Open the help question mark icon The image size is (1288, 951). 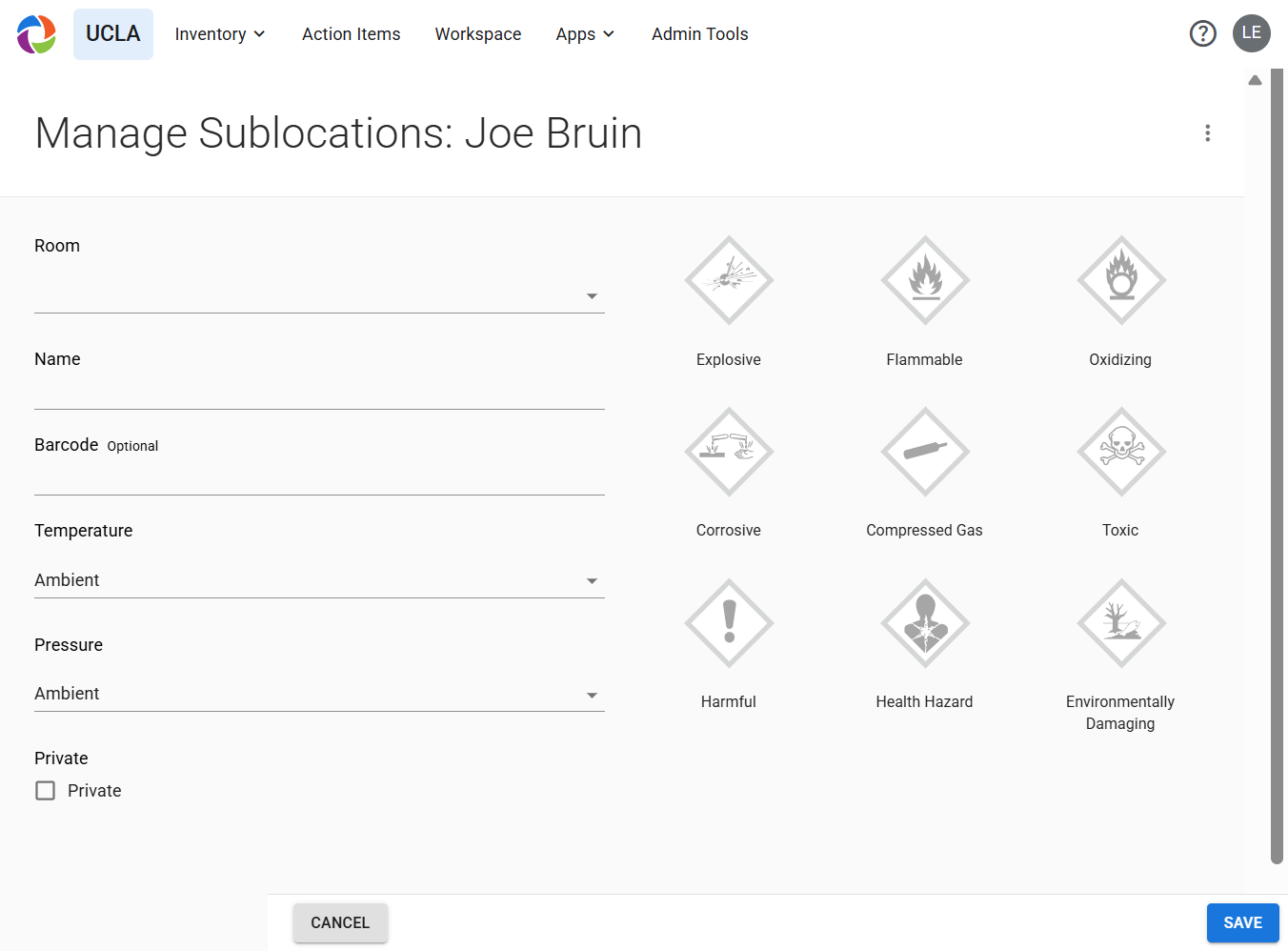pyautogui.click(x=1203, y=34)
